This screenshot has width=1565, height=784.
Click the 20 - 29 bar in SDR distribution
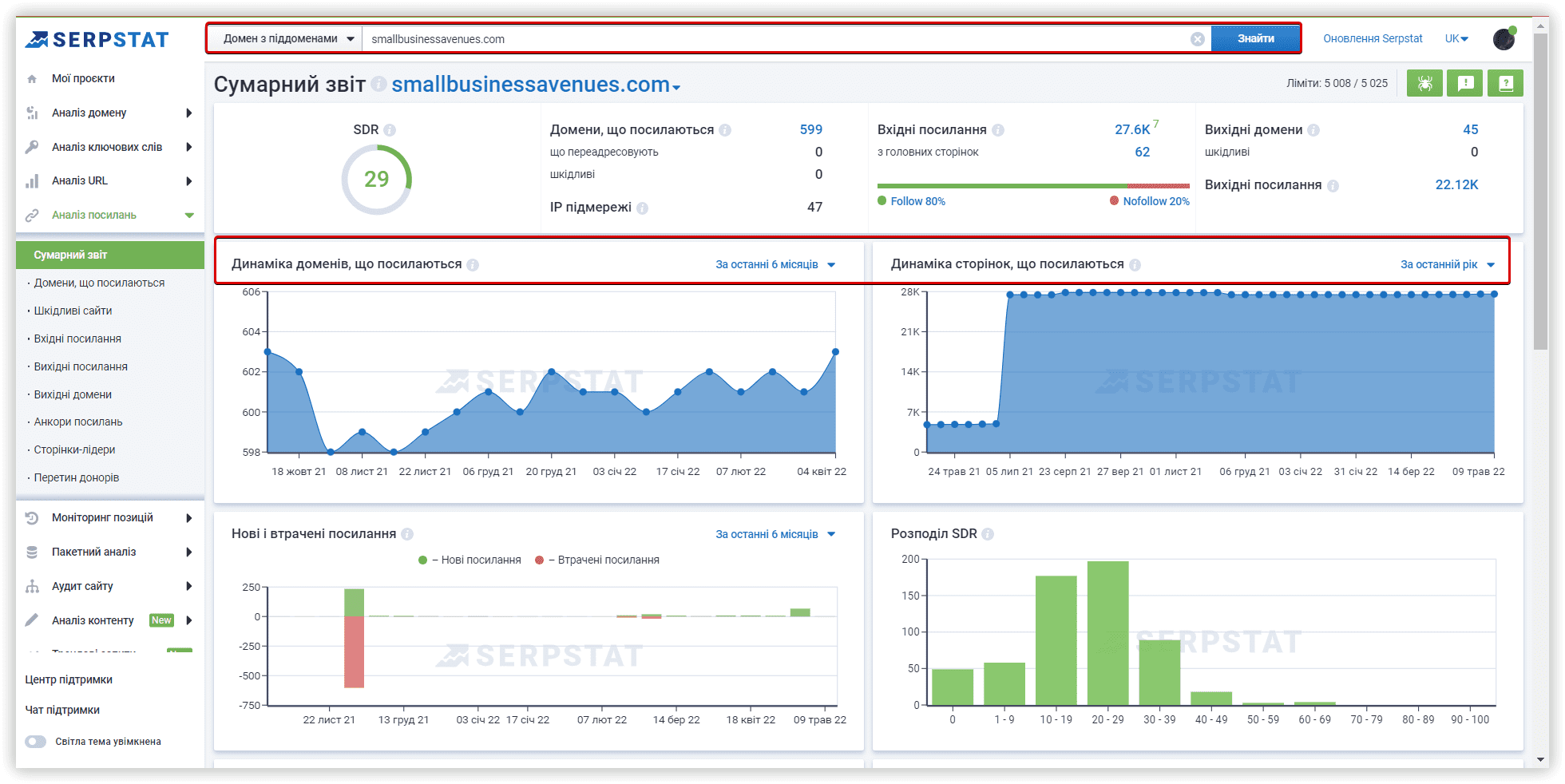pyautogui.click(x=1107, y=633)
